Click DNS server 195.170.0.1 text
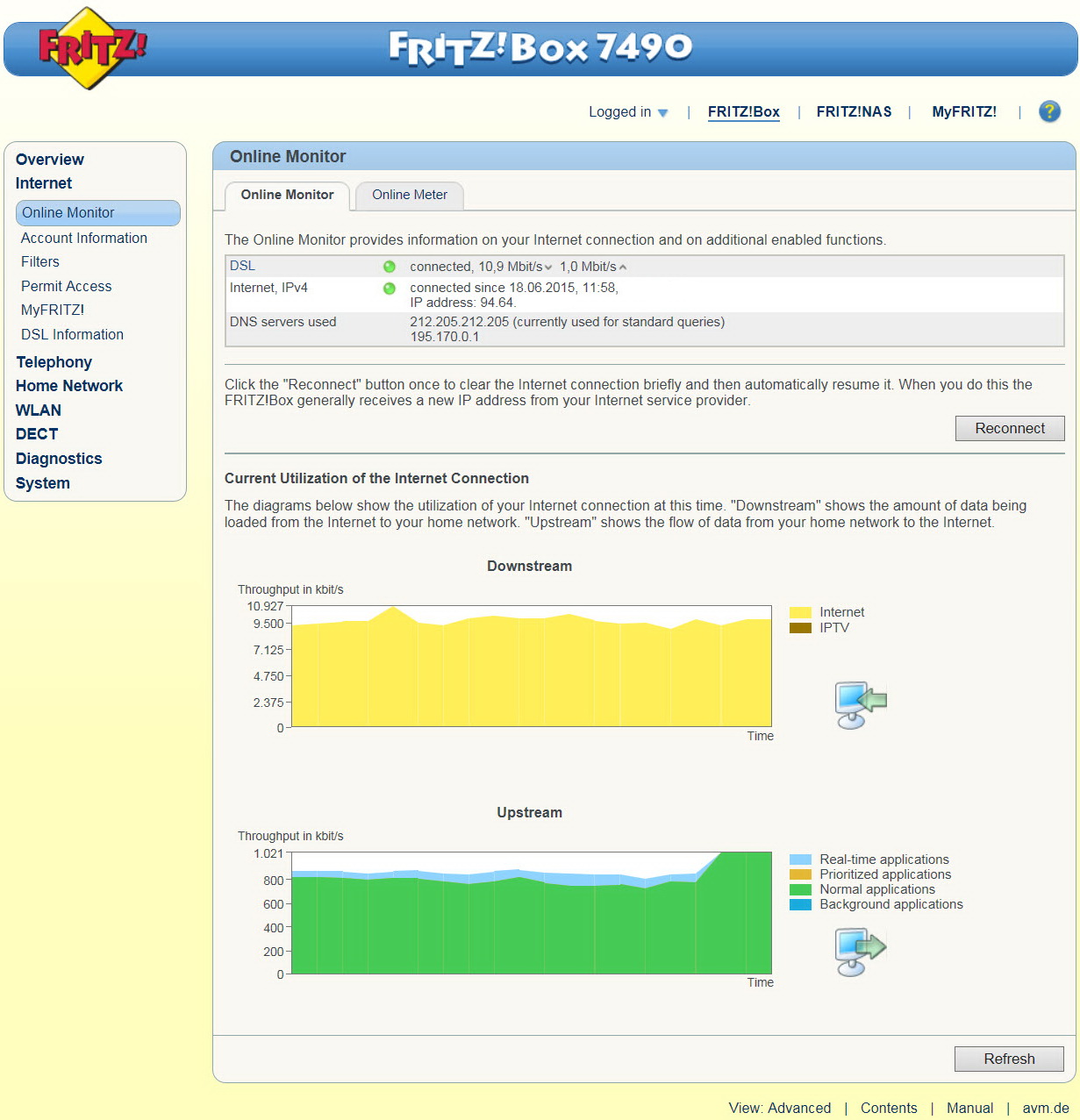 coord(445,337)
